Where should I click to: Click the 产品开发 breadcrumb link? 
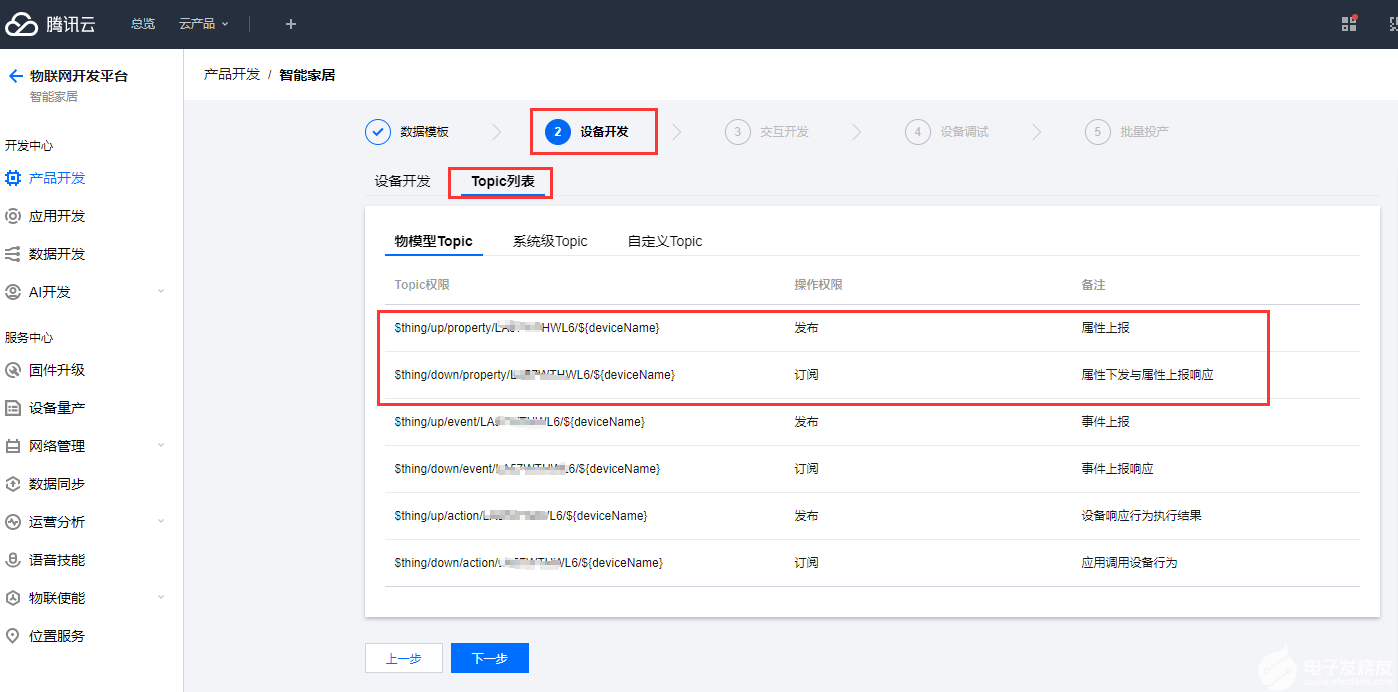pos(232,75)
